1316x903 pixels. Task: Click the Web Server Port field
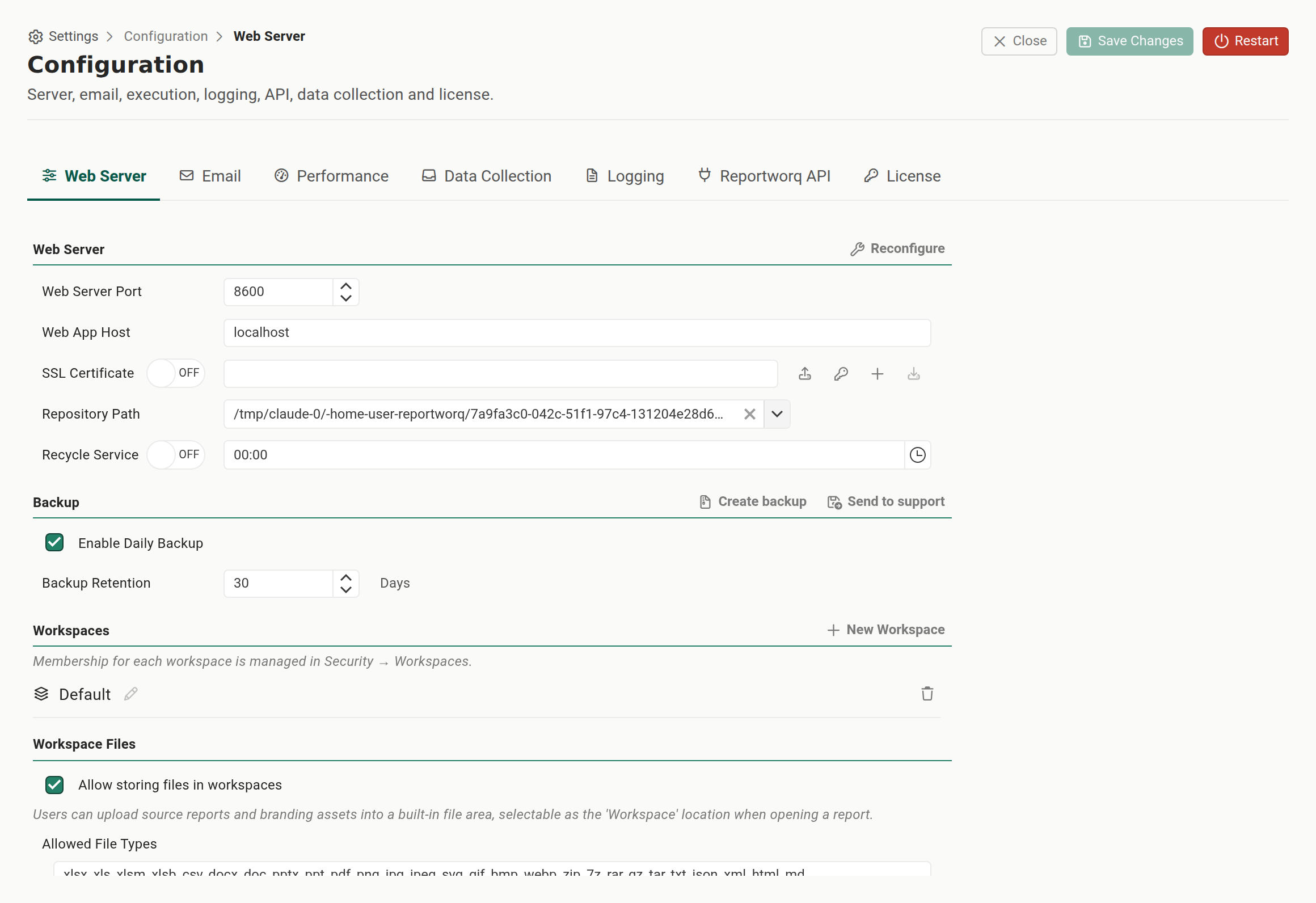278,292
